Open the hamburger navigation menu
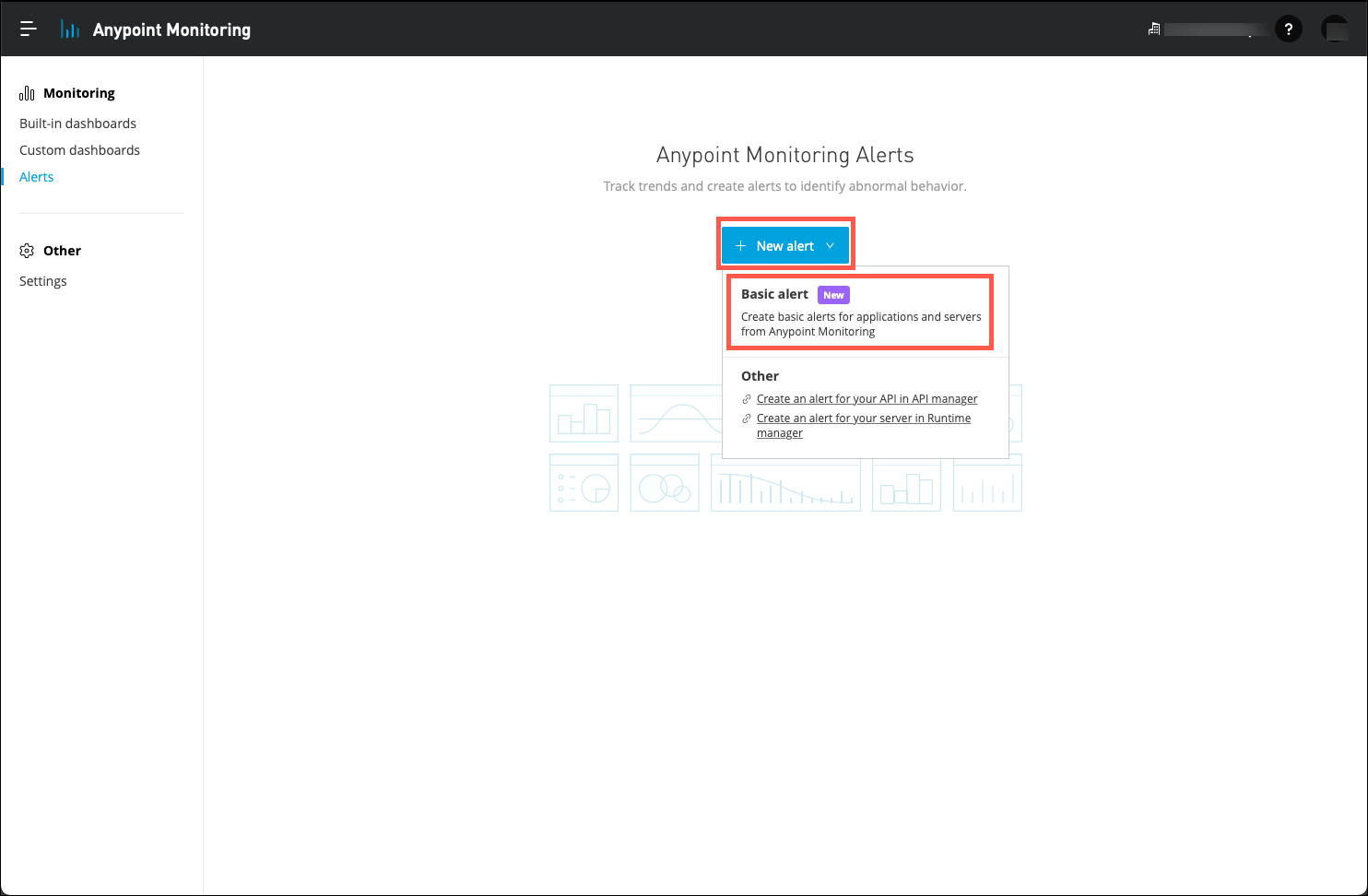The width and height of the screenshot is (1368, 896). pos(29,29)
